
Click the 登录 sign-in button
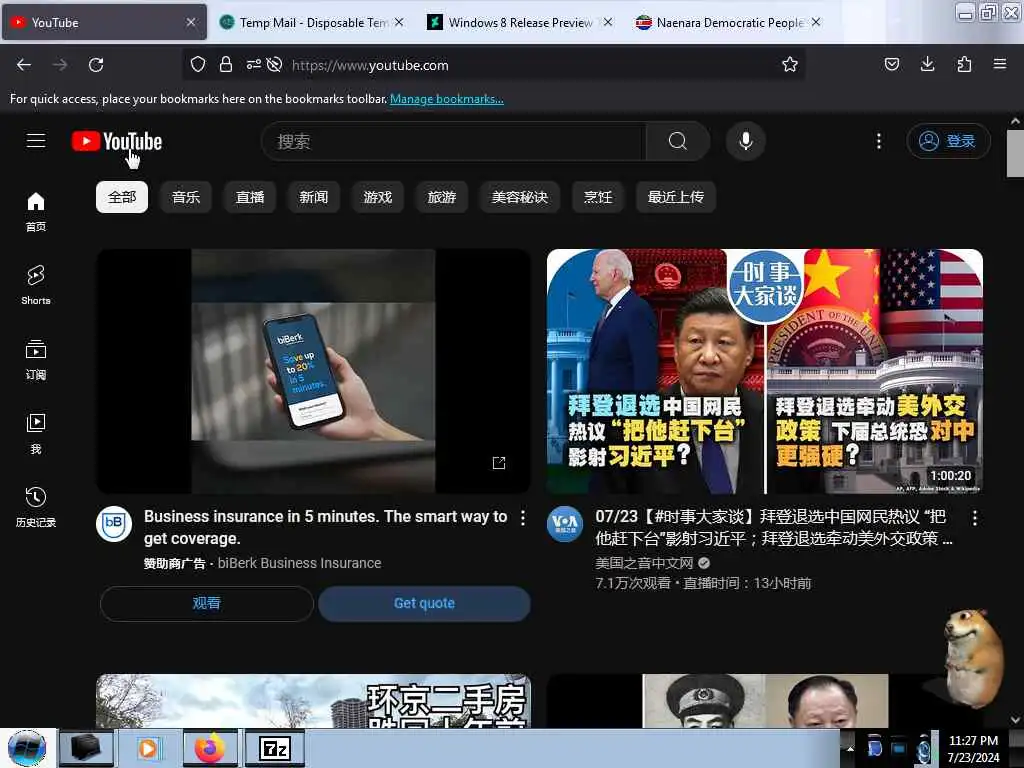pos(948,141)
